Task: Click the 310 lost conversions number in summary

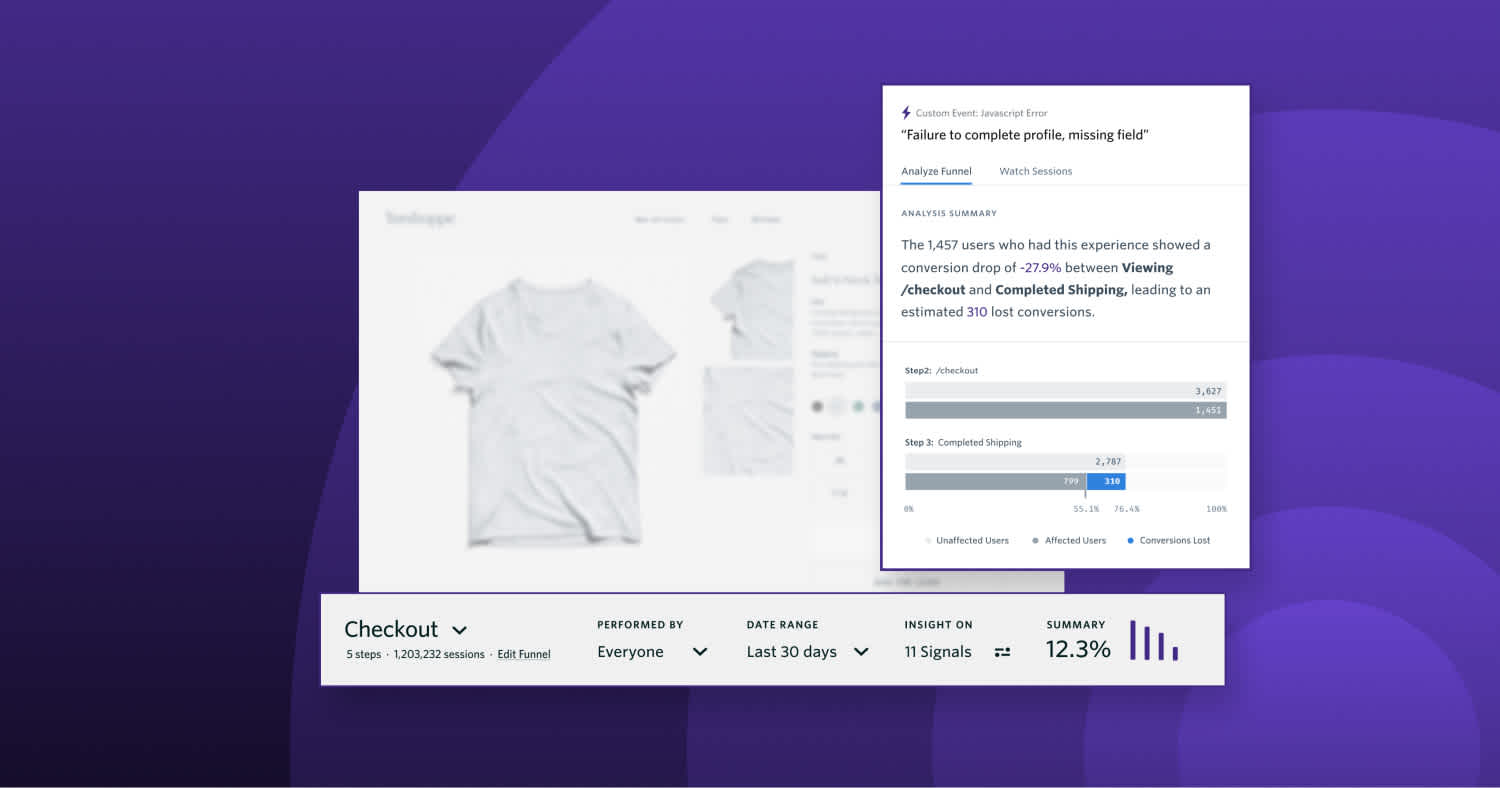Action: [x=976, y=312]
